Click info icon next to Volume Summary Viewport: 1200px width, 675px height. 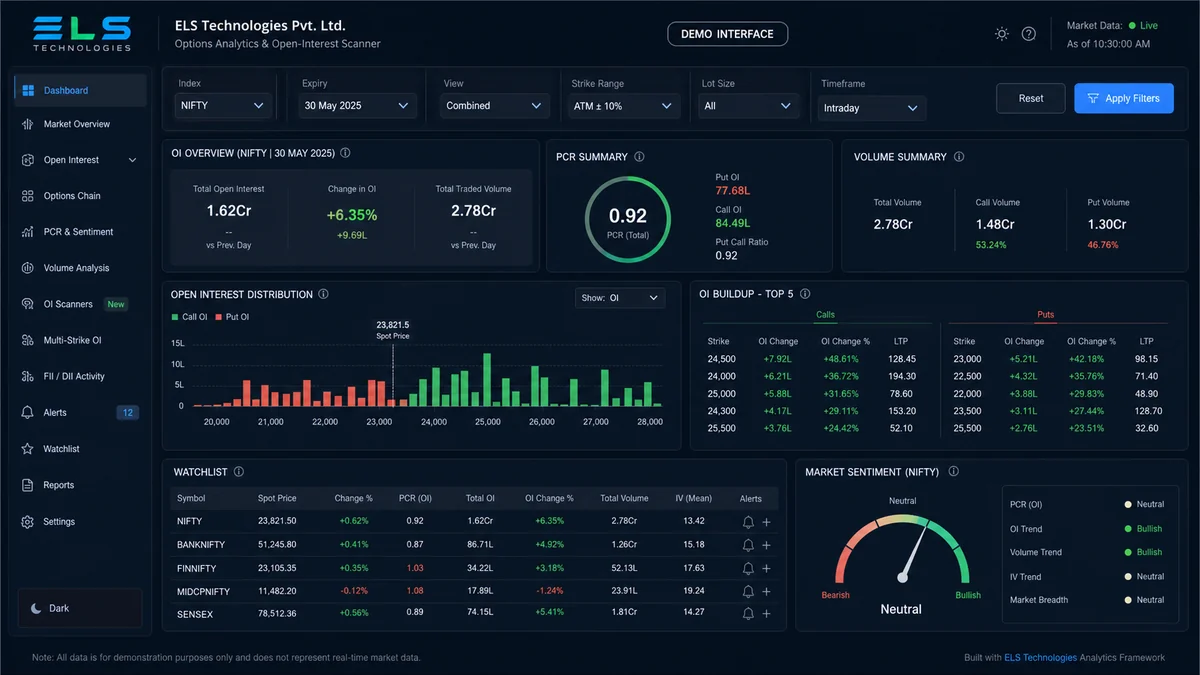point(958,157)
